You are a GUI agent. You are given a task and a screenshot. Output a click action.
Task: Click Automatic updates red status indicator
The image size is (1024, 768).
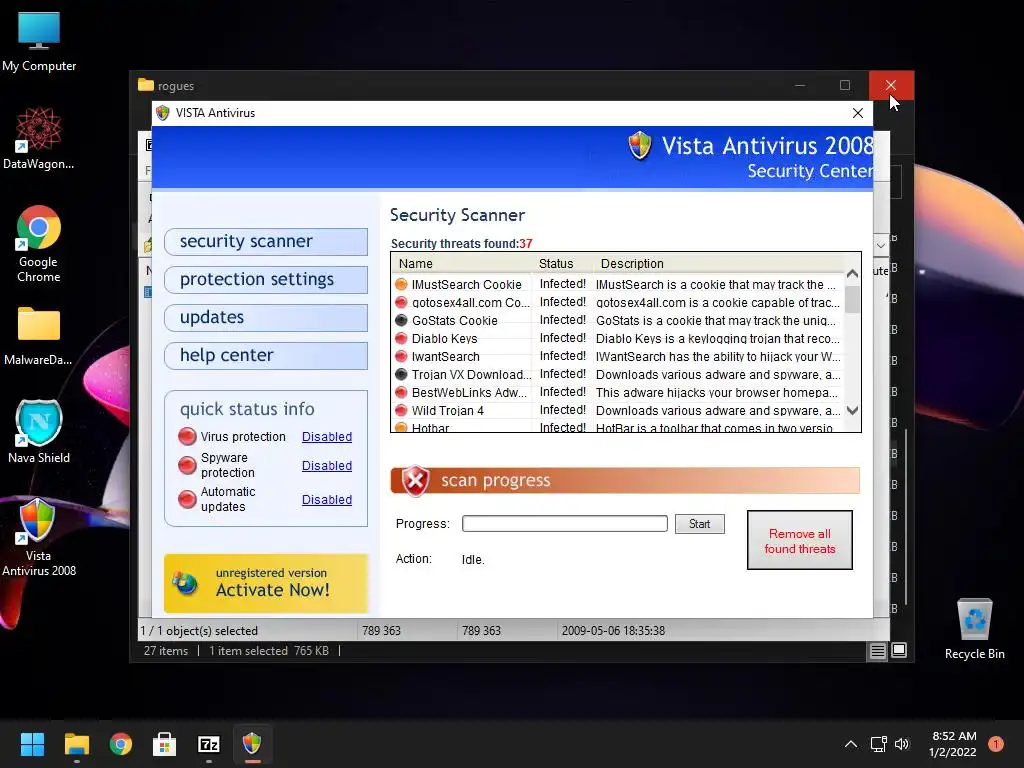pos(187,499)
